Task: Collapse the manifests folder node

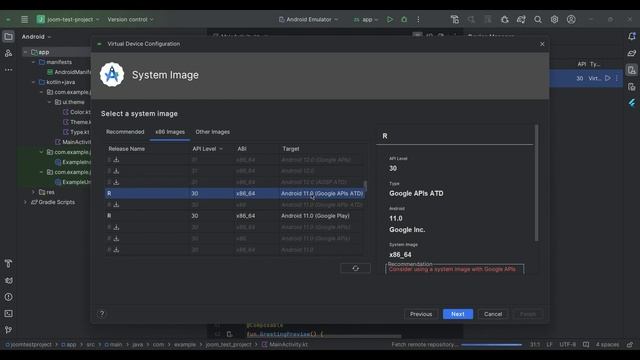Action: (x=33, y=62)
